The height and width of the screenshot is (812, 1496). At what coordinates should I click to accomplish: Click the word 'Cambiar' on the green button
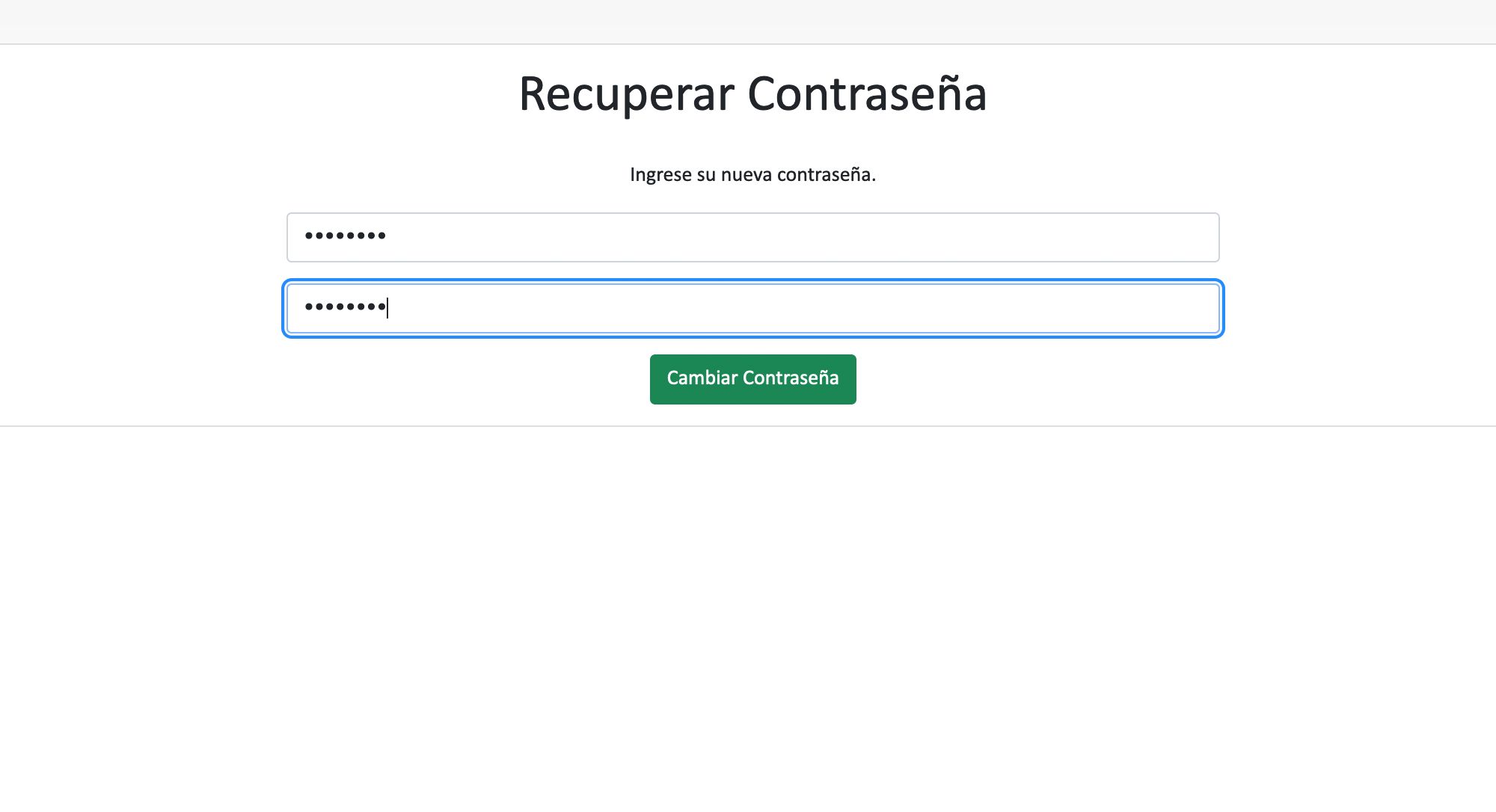click(702, 378)
